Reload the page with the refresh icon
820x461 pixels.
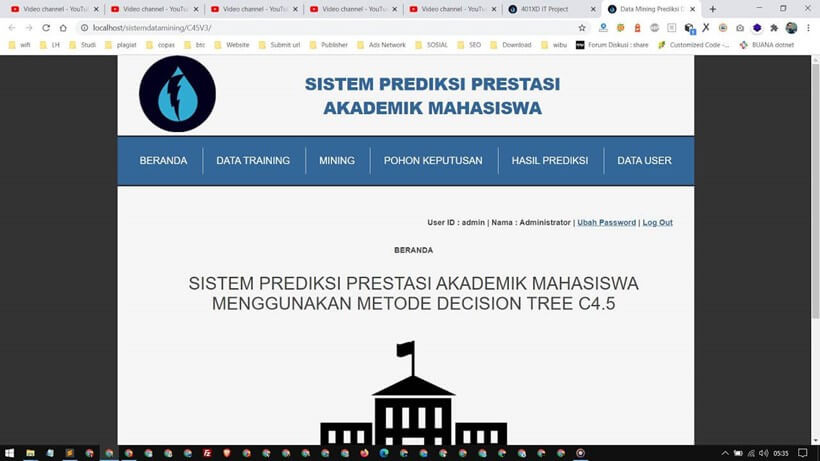pyautogui.click(x=46, y=28)
